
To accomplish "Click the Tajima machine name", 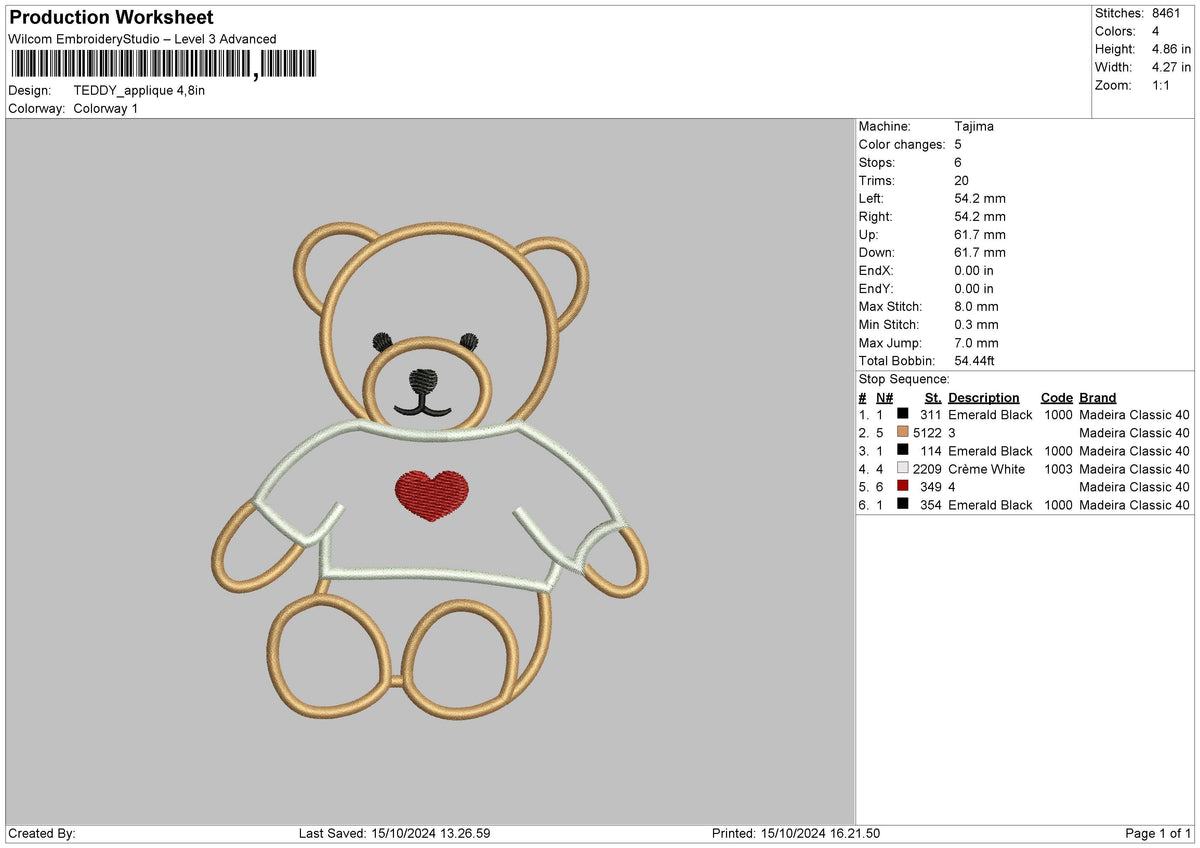I will [974, 126].
